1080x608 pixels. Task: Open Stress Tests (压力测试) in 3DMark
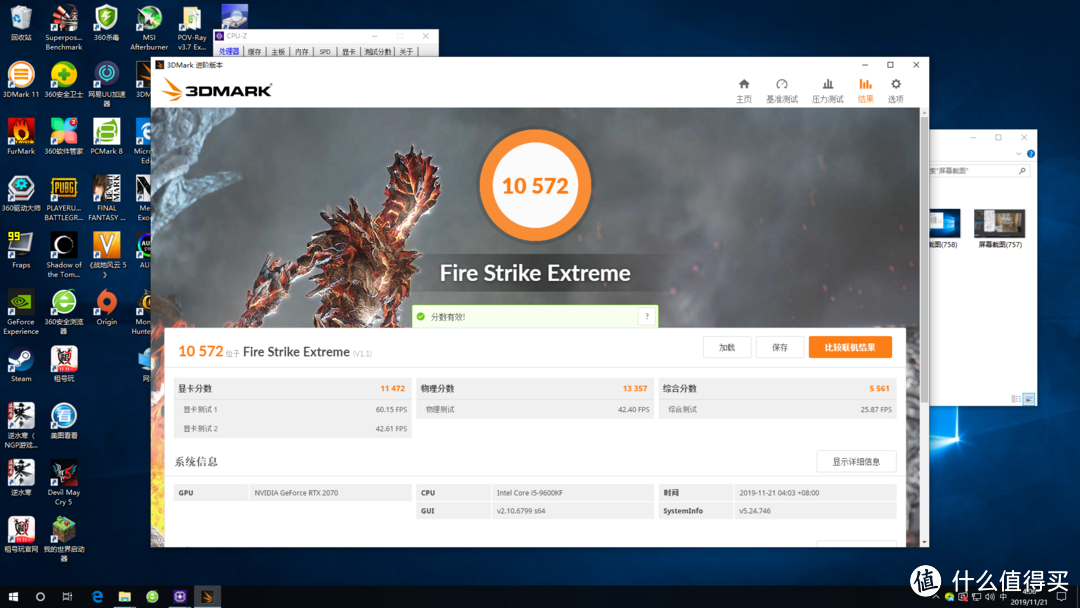tap(827, 91)
